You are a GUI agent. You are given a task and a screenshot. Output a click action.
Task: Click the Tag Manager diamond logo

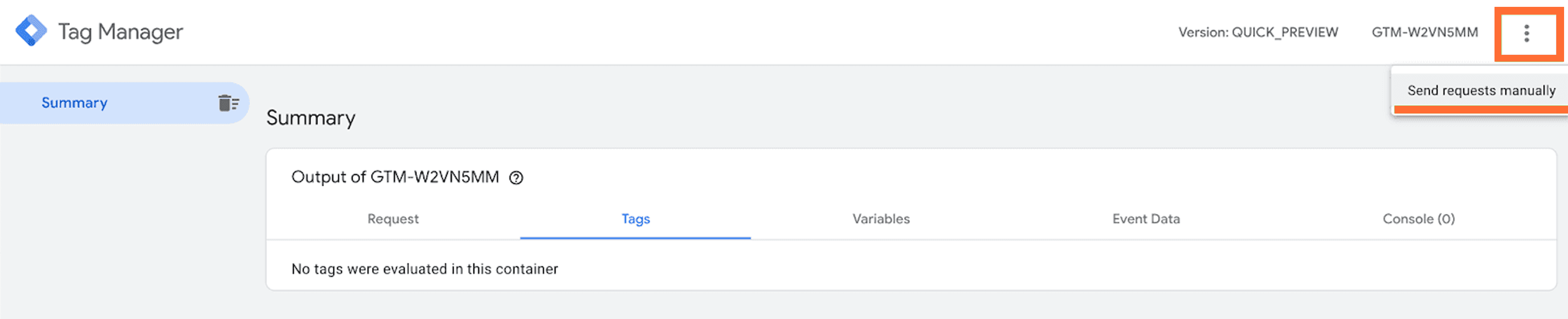(x=31, y=31)
